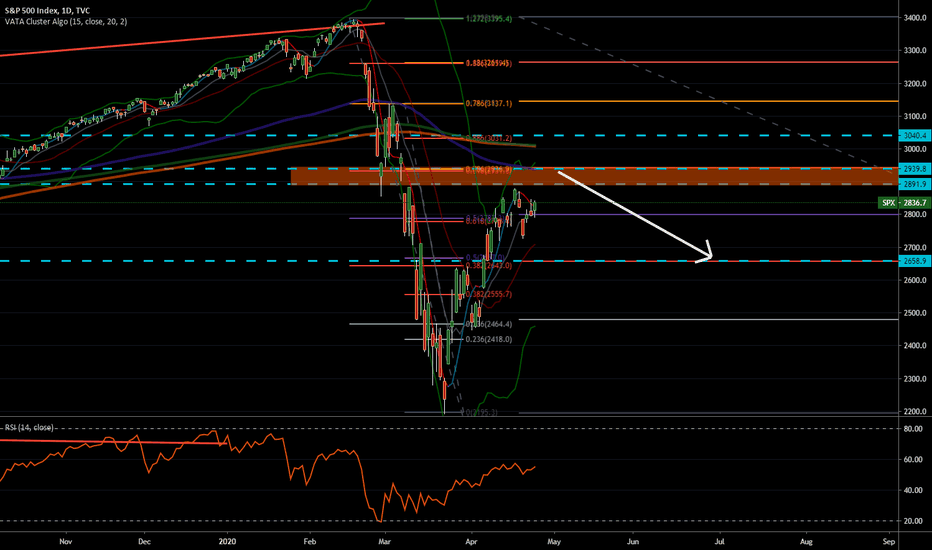932x550 pixels.
Task: Click the 2939.8 price level tag
Action: (x=915, y=169)
